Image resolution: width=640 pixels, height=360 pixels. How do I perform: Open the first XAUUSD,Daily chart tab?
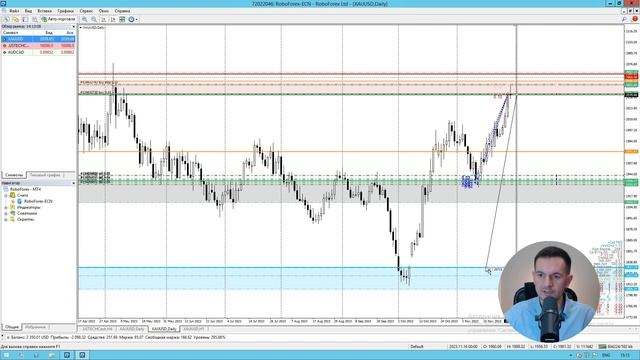pos(132,329)
